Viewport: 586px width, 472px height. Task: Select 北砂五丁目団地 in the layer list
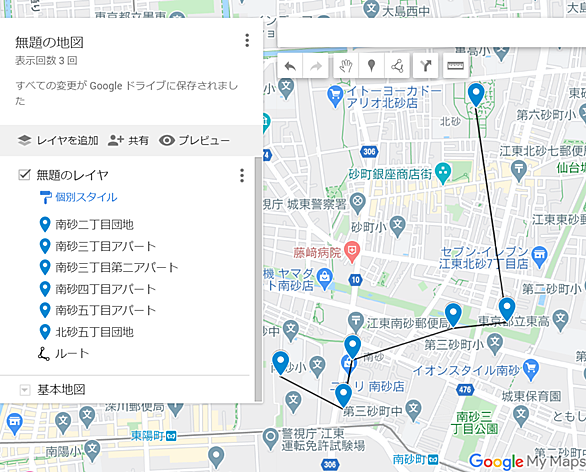[x=87, y=332]
